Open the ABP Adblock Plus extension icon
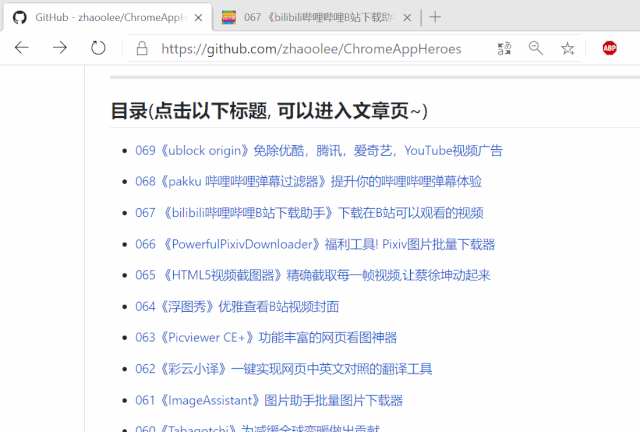640x432 pixels. tap(609, 48)
